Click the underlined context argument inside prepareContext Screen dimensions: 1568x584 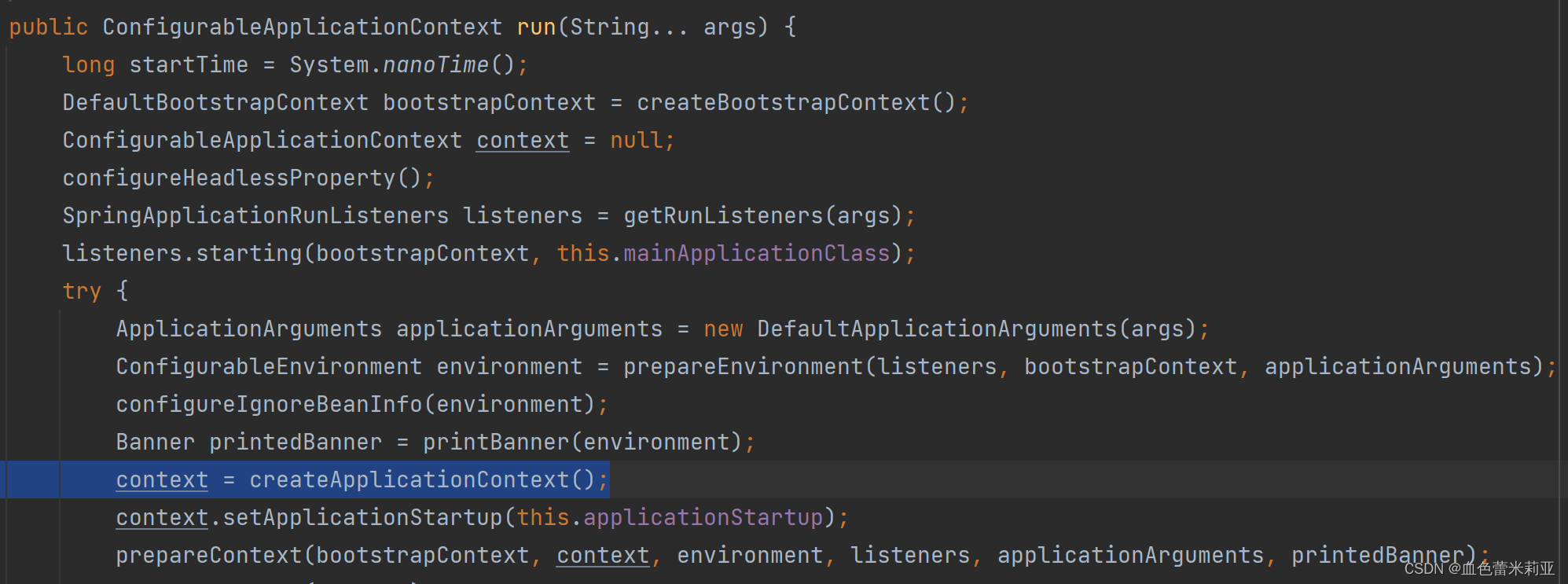[x=603, y=555]
